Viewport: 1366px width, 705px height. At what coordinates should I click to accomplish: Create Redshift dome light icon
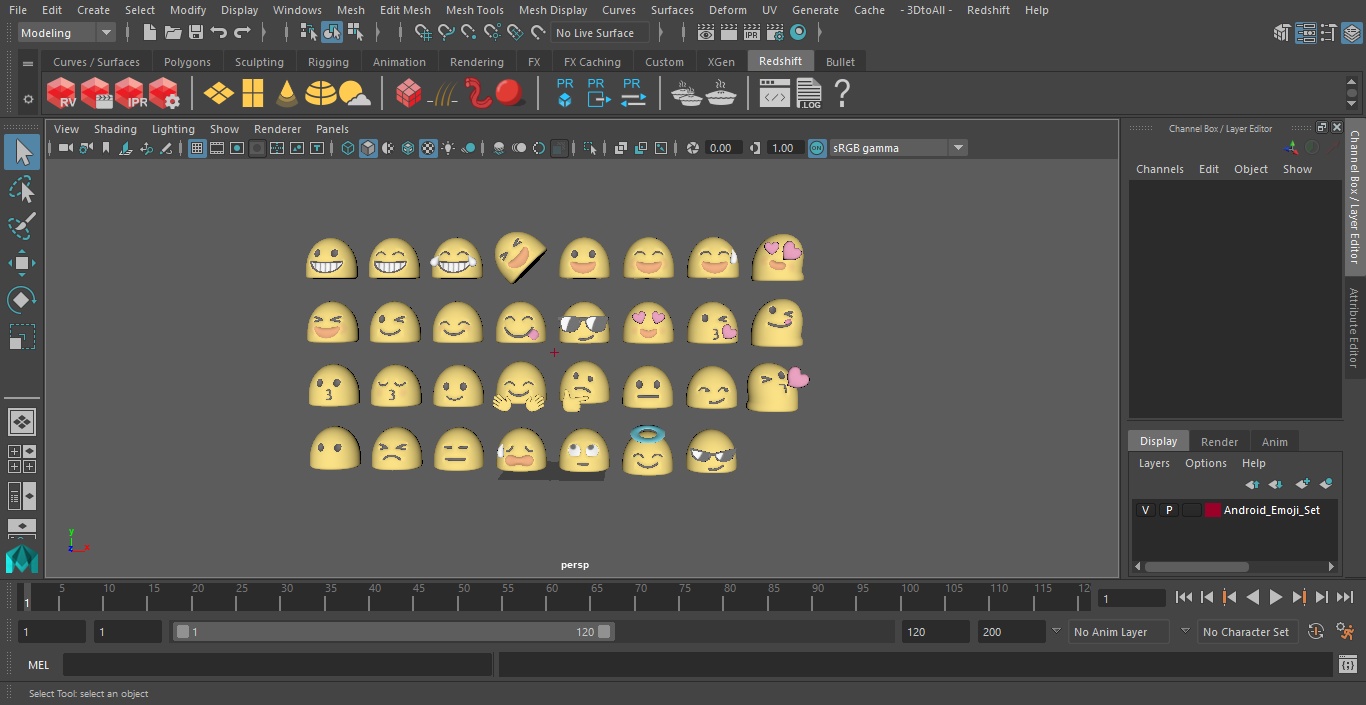coord(321,94)
